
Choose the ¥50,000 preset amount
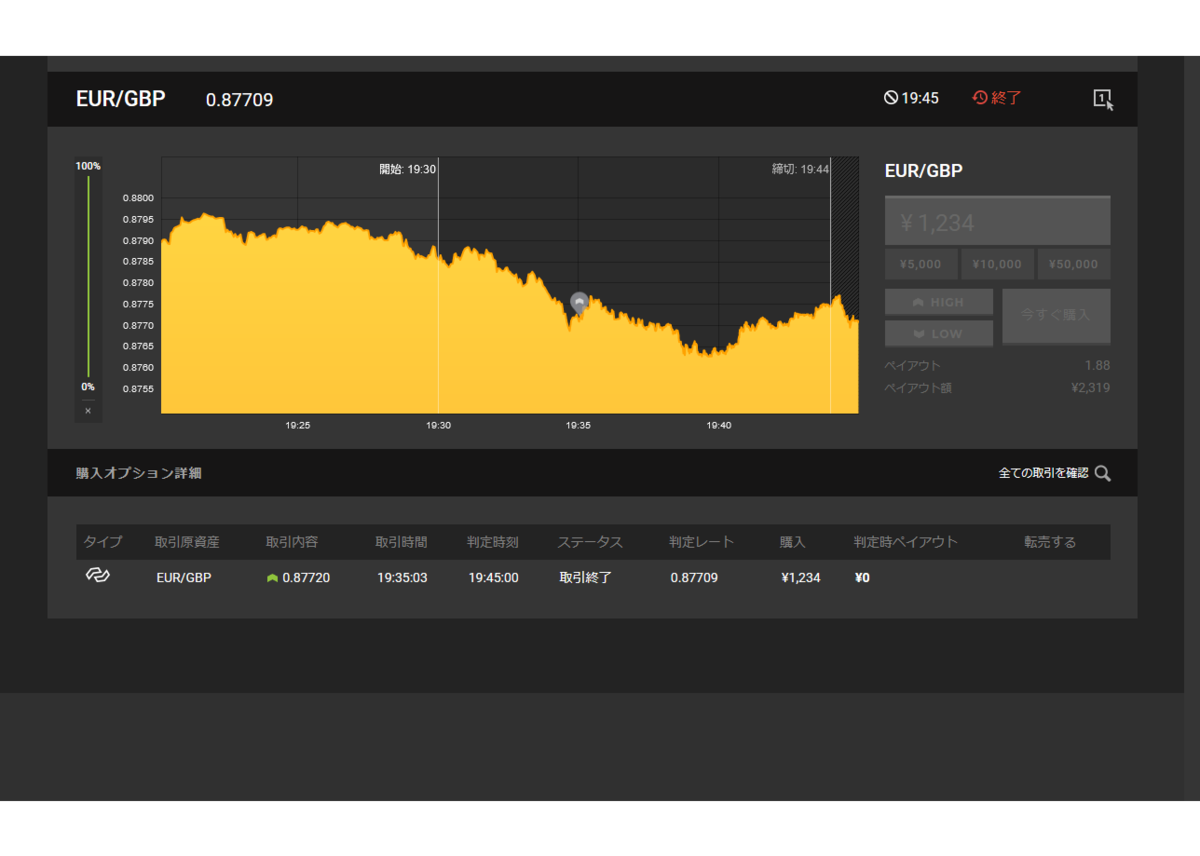click(1074, 264)
